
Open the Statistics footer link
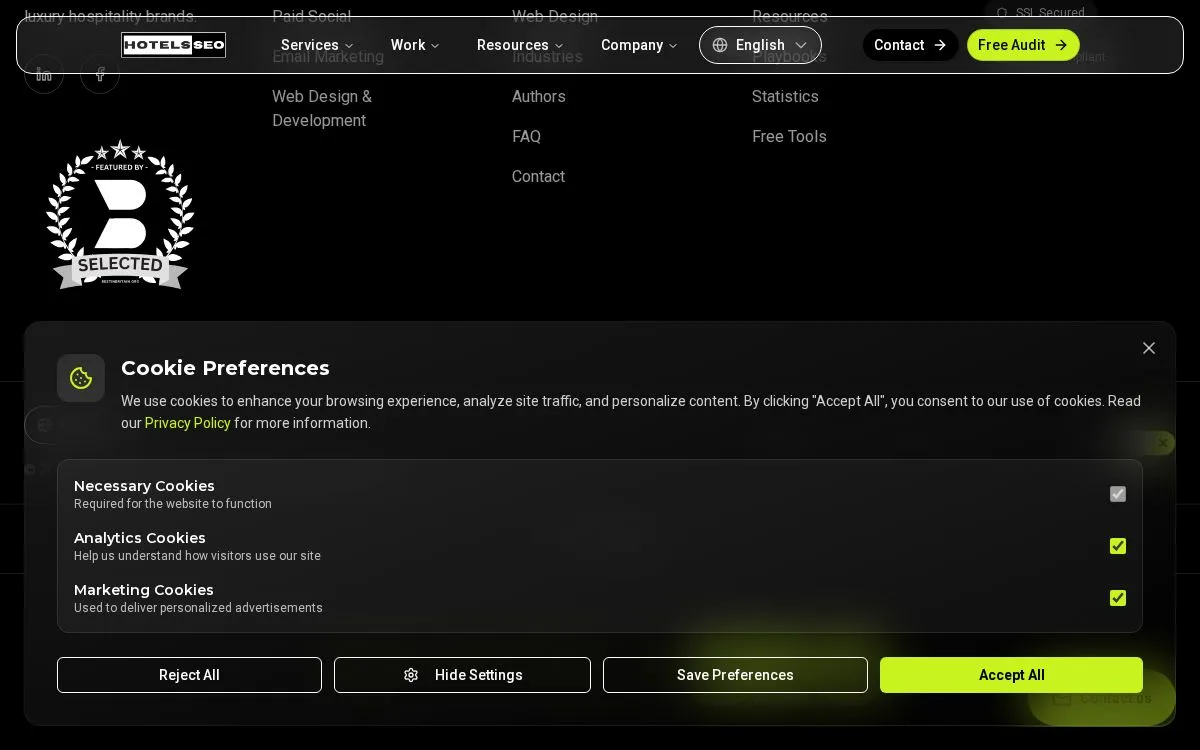785,97
